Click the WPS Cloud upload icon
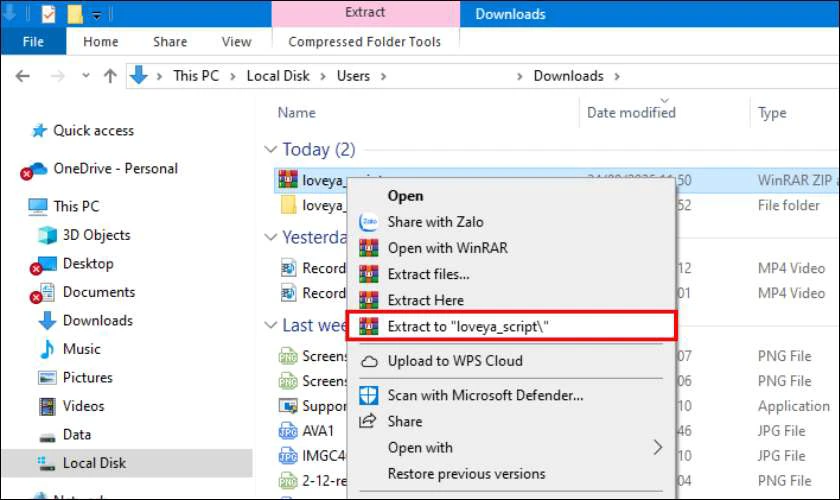 coord(369,361)
